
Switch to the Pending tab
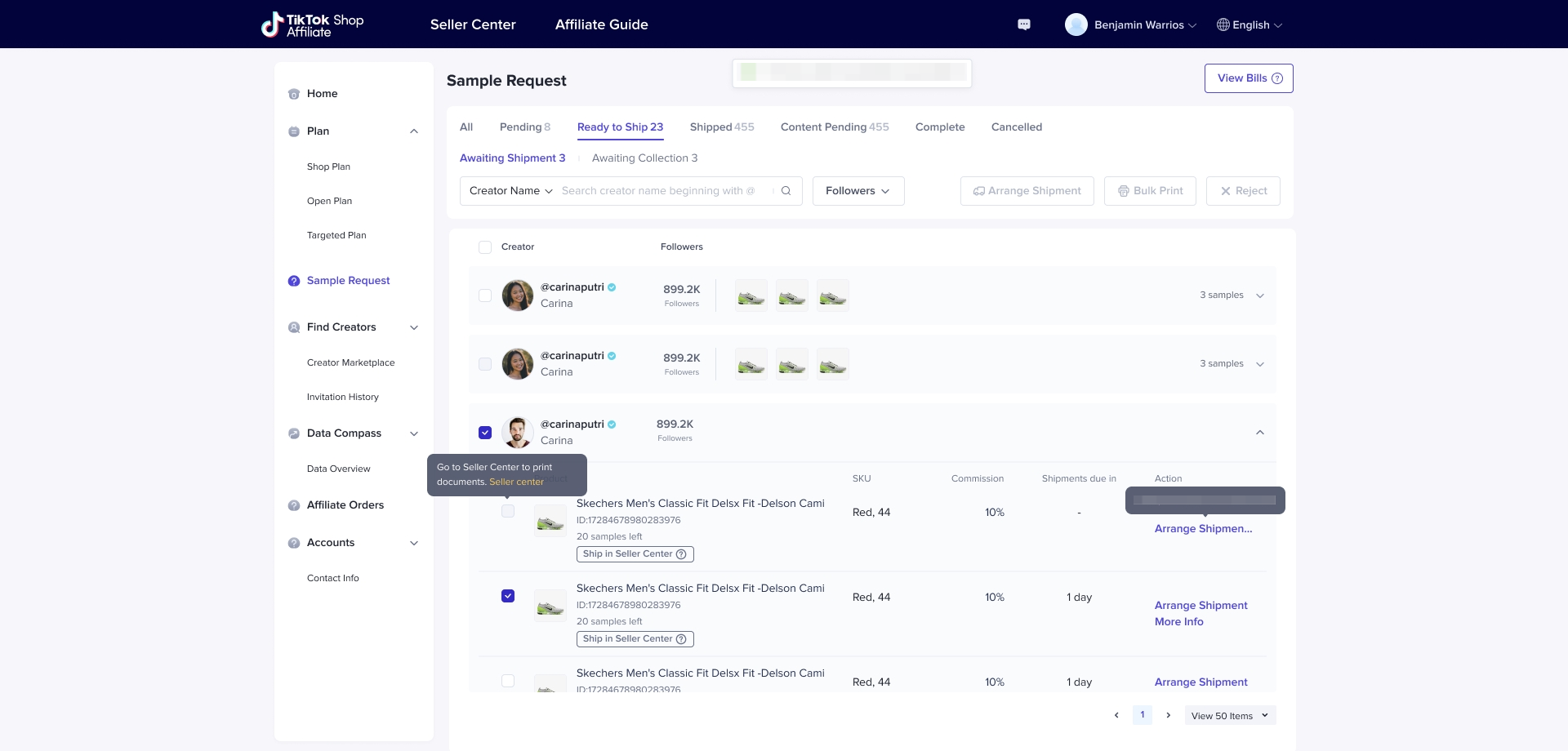pos(525,127)
